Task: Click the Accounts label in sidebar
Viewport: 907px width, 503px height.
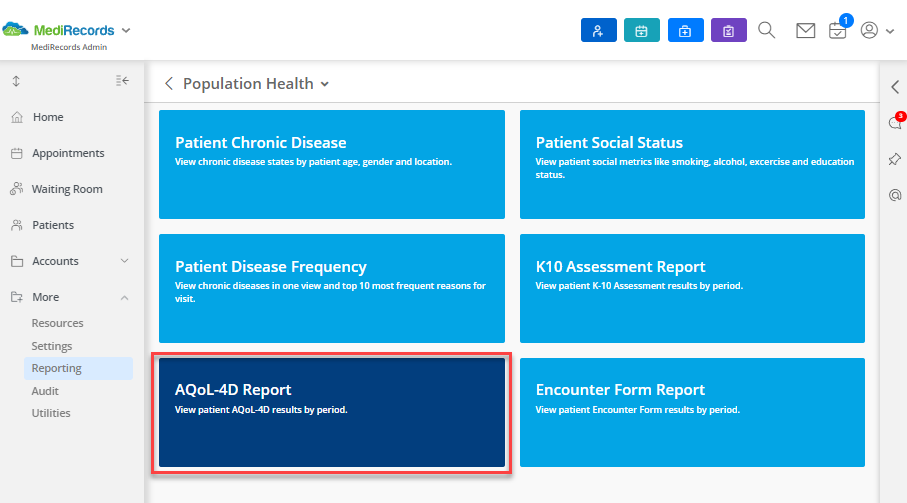Action: [x=55, y=261]
